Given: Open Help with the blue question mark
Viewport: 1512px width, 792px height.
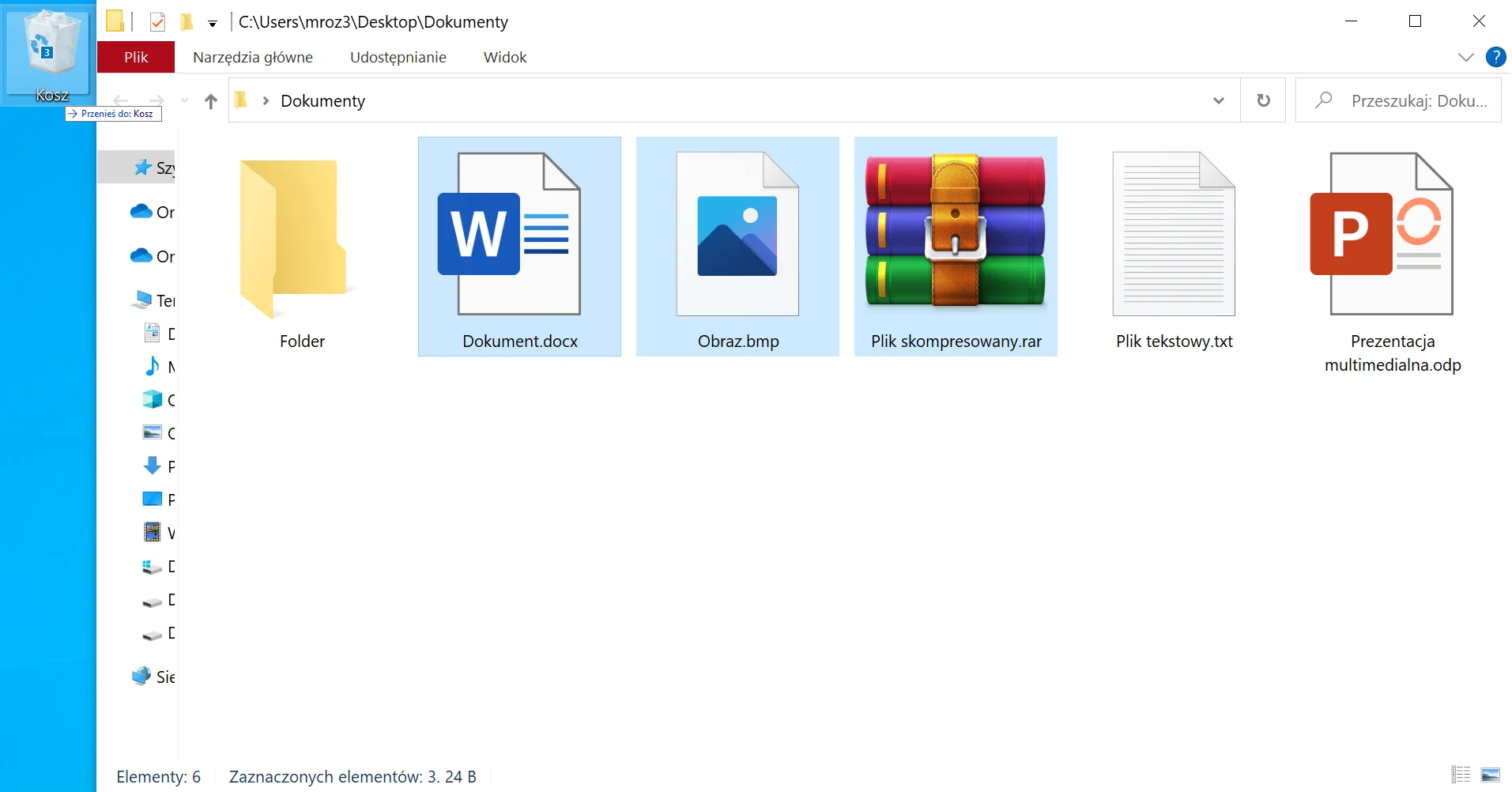Looking at the screenshot, I should 1495,57.
